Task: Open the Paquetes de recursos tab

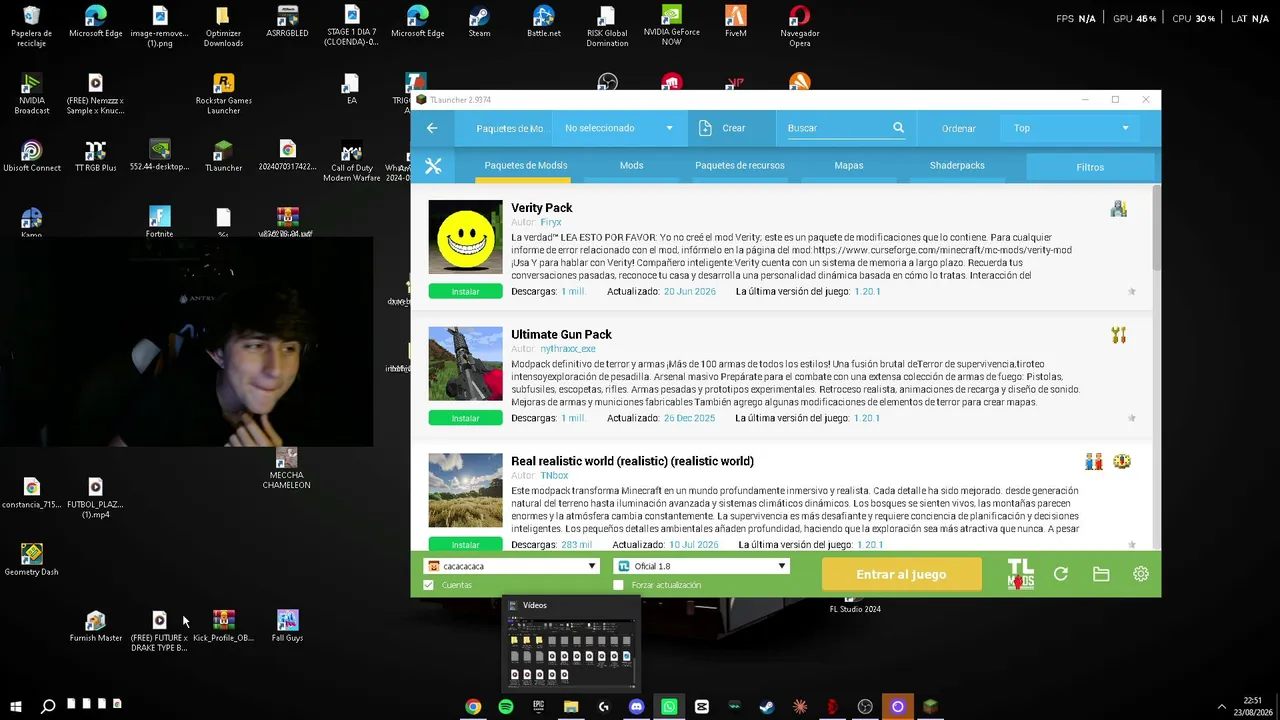Action: tap(740, 166)
